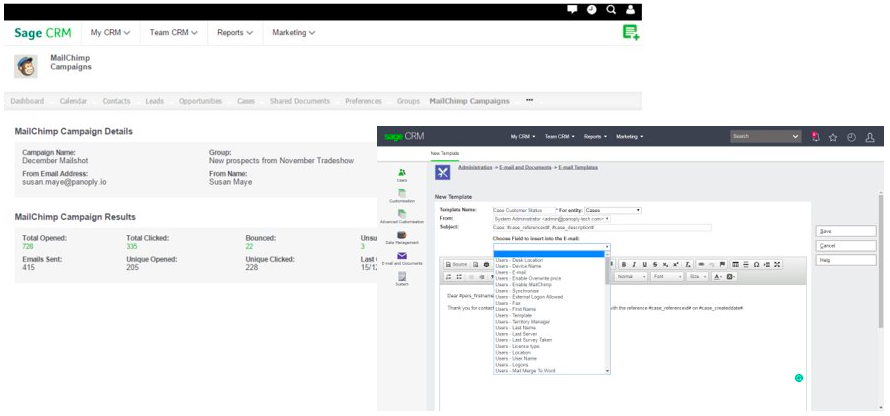Maximize the editor with the expand icon
The height and width of the screenshot is (416, 890).
[x=777, y=264]
